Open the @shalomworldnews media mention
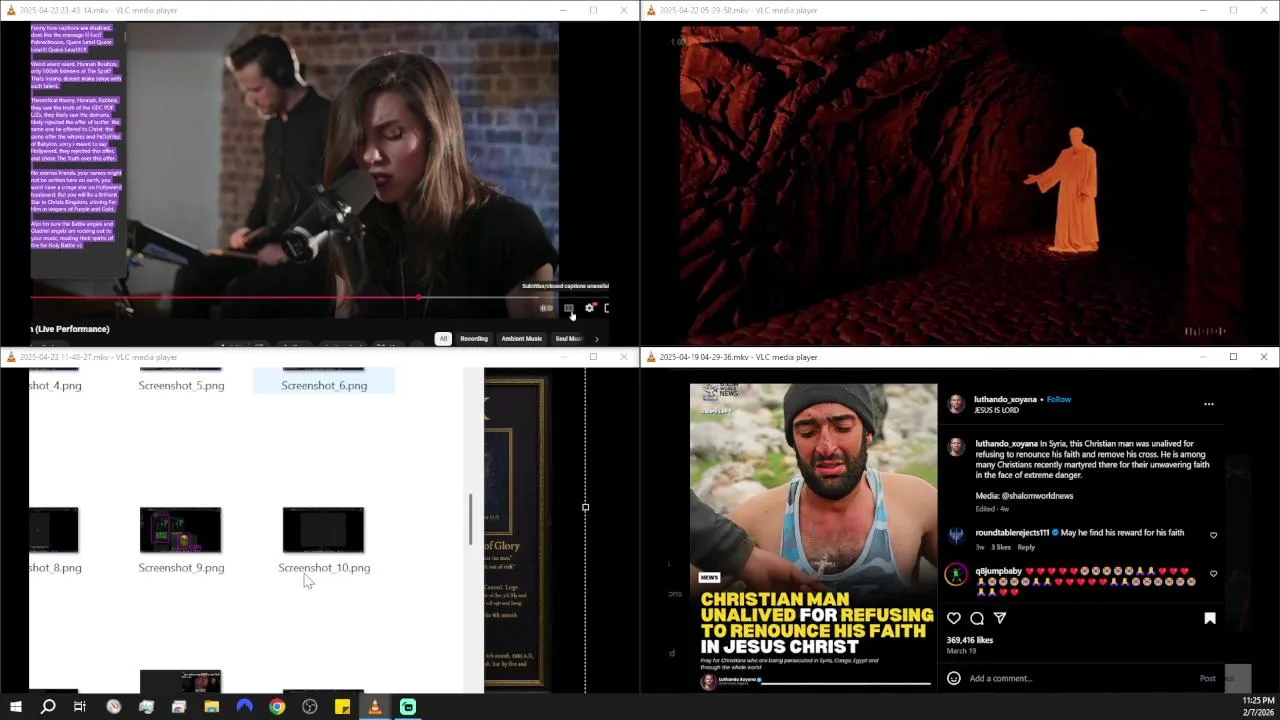1280x720 pixels. point(1036,496)
